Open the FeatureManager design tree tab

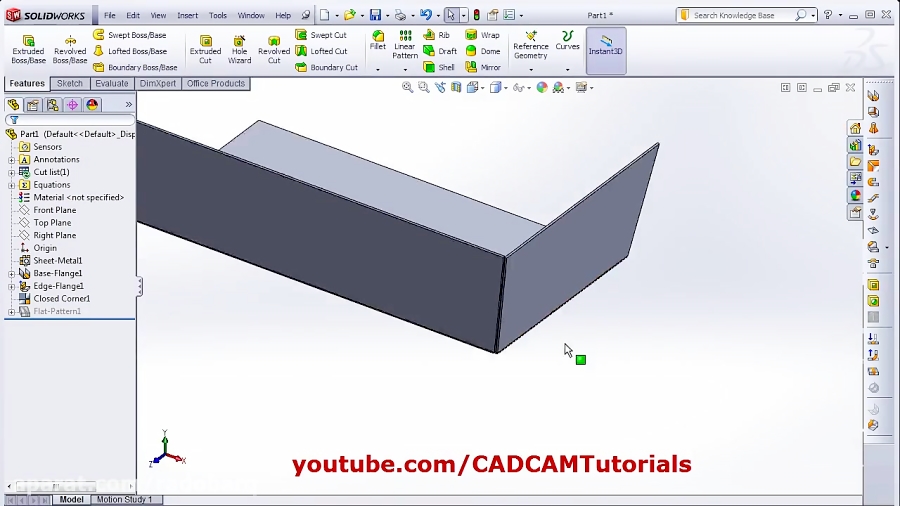pyautogui.click(x=13, y=104)
